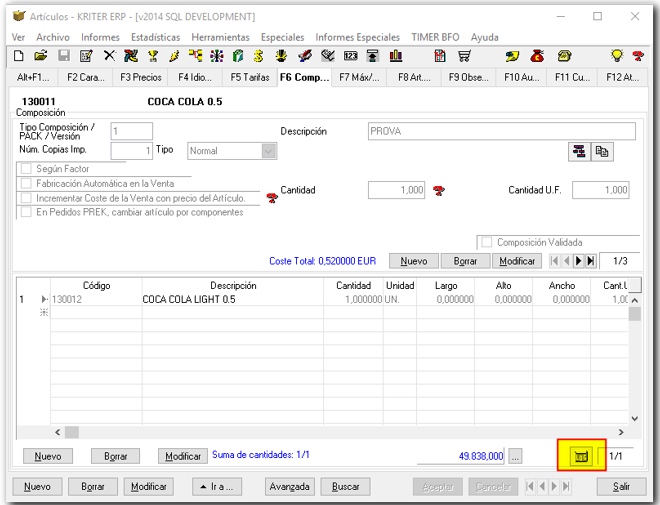Viewport: 660px width, 505px height.
Task: Click the grid's horizontal scrollbar thumb
Action: pyautogui.click(x=72, y=432)
